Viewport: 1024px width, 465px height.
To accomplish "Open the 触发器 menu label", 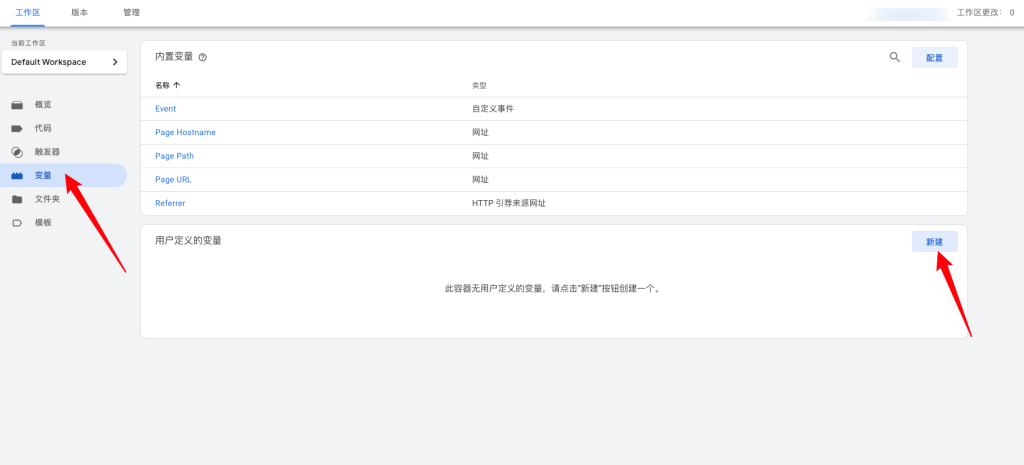I will point(48,152).
